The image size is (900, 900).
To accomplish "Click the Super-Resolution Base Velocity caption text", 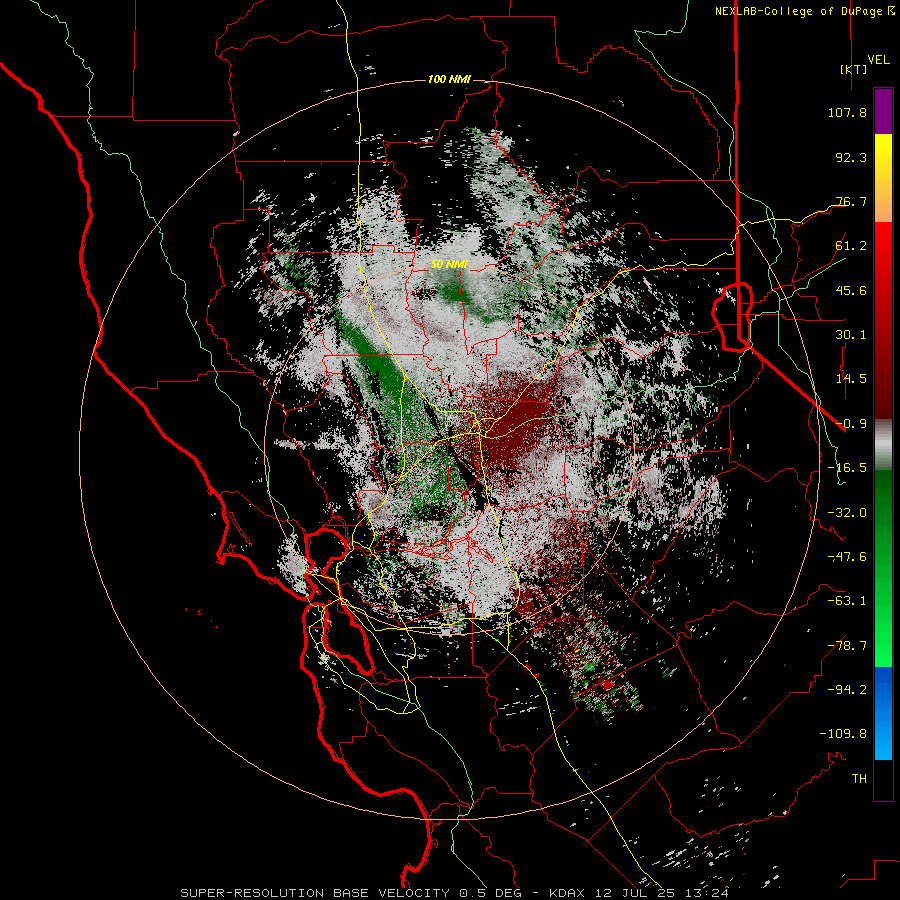I will pyautogui.click(x=455, y=893).
